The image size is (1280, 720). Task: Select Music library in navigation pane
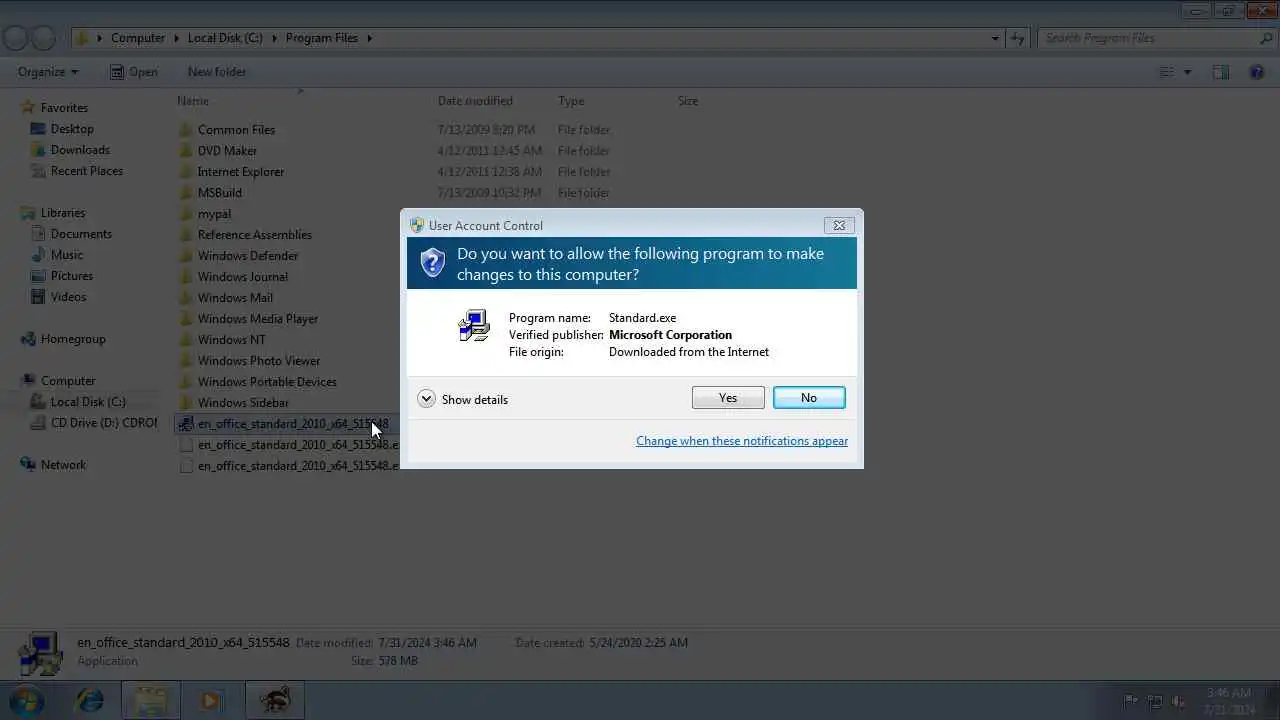(67, 255)
